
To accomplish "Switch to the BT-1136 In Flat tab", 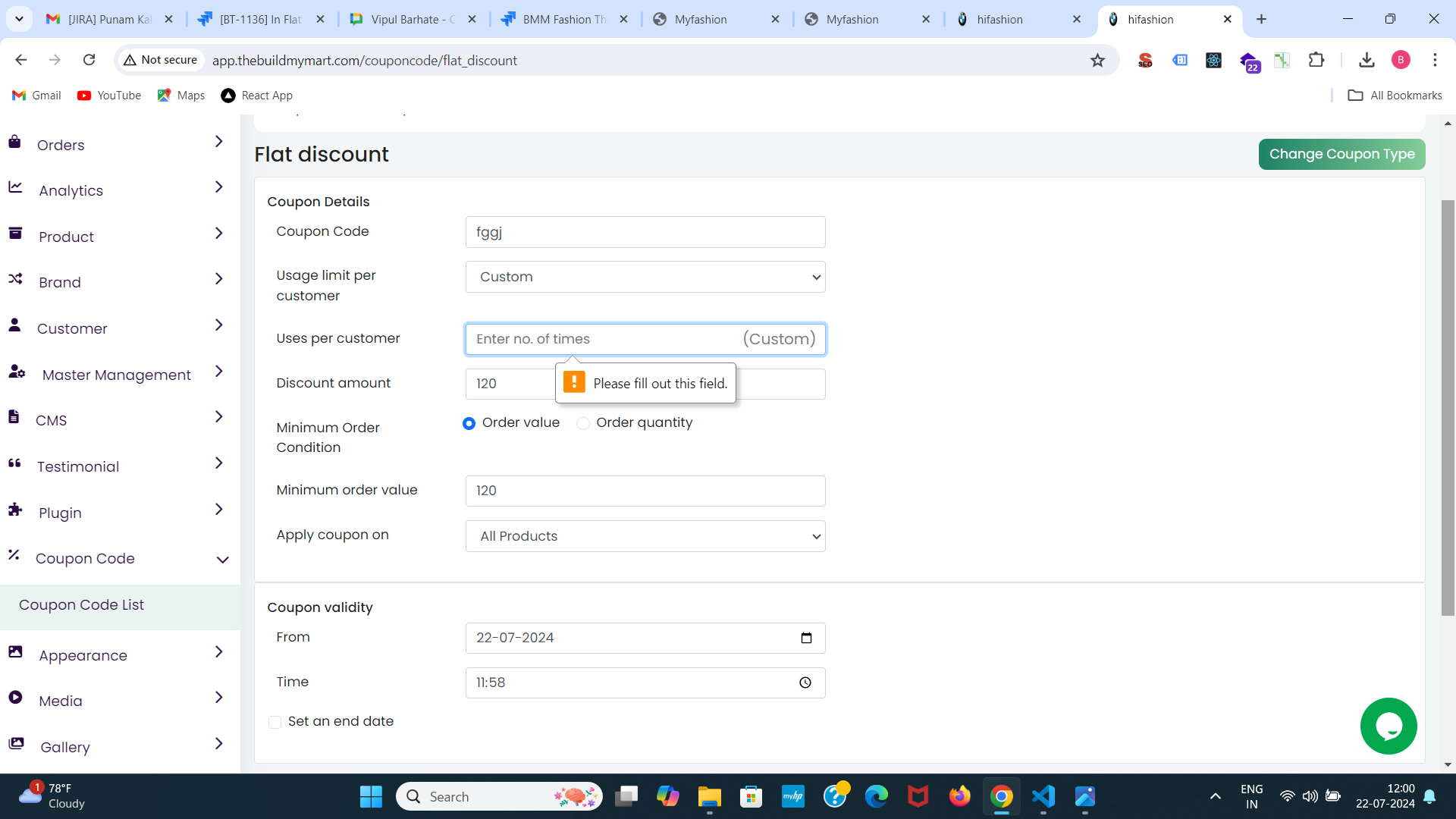I will click(260, 19).
